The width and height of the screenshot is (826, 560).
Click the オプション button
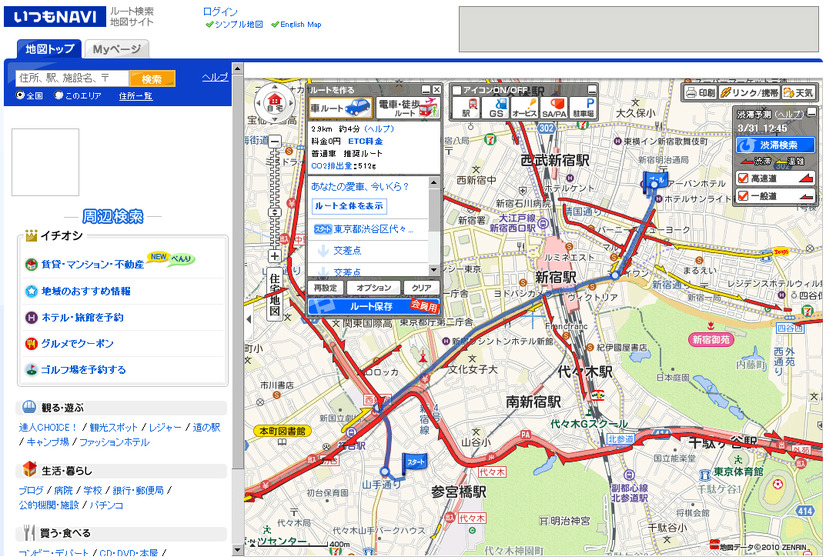tap(373, 288)
